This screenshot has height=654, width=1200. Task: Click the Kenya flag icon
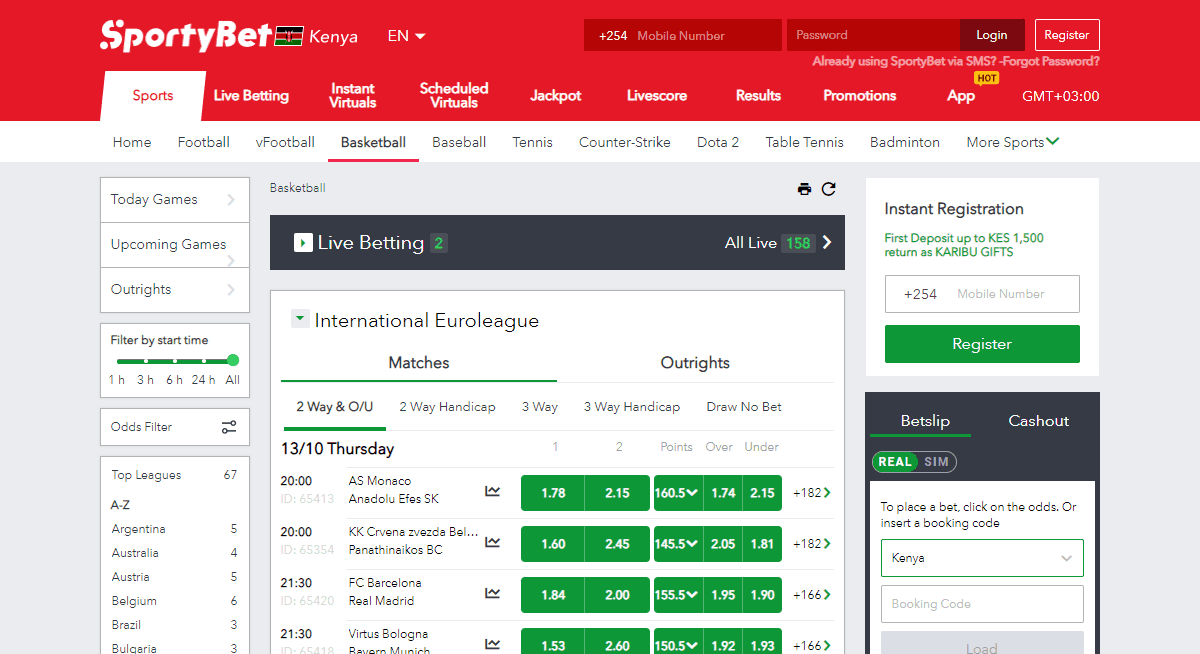point(290,36)
